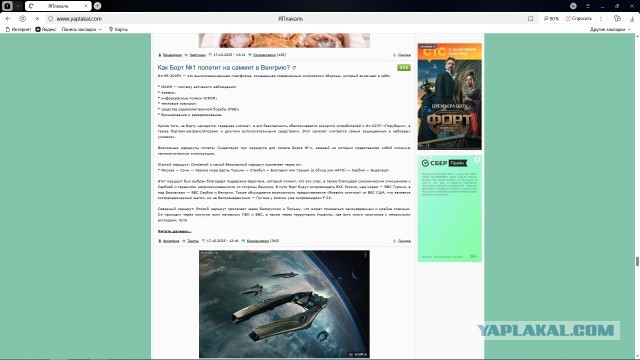
Task: Click the Ссылка link under the Борт №1 article
Action: (404, 241)
